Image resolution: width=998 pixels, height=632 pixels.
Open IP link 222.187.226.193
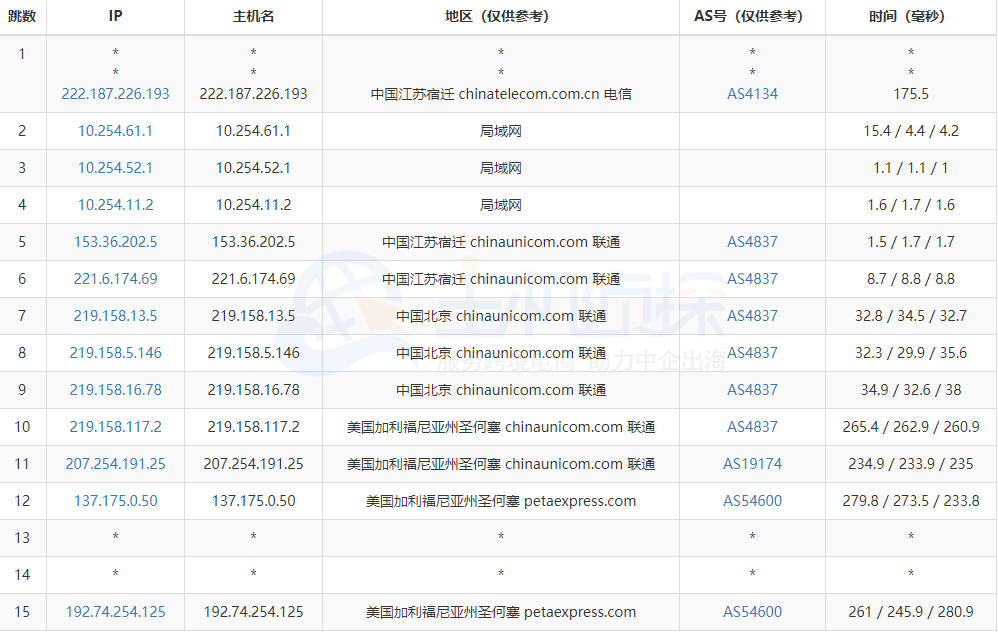115,94
